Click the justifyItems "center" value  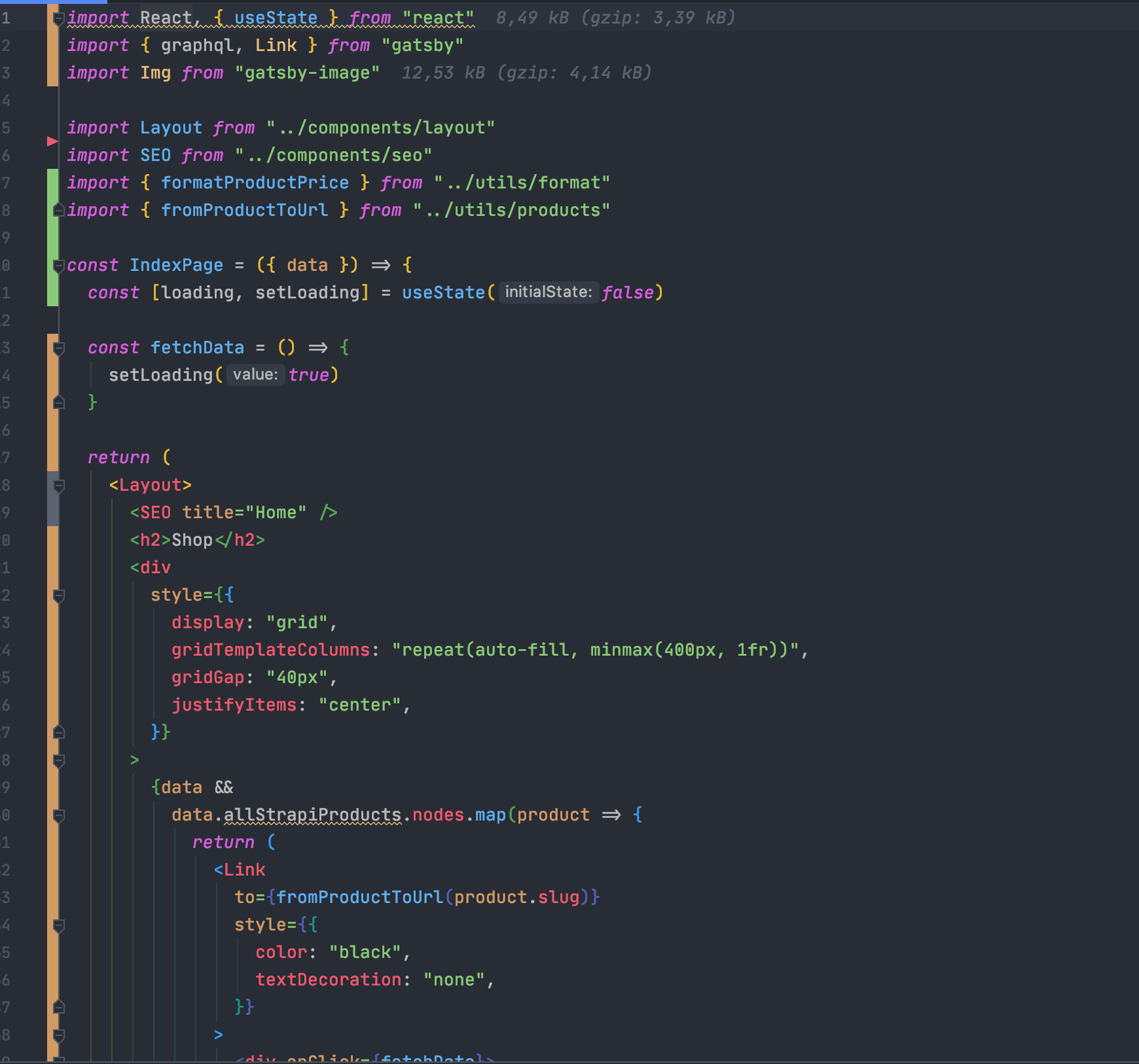coord(359,705)
